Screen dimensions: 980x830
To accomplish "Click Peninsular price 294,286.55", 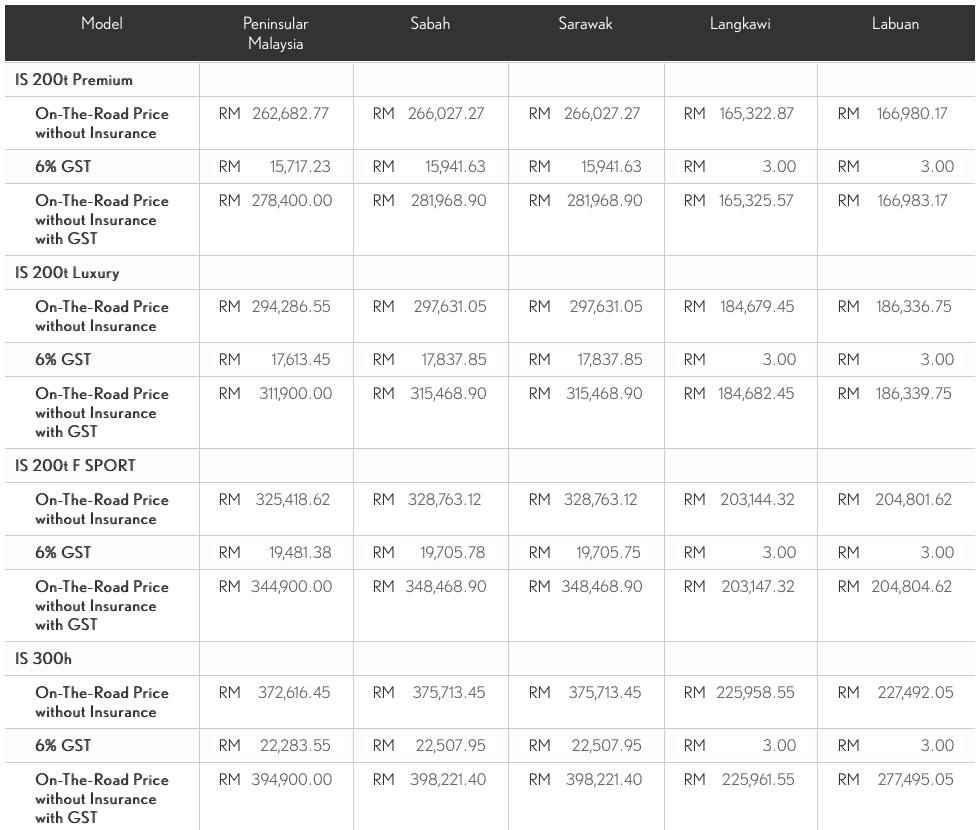I will pyautogui.click(x=291, y=307).
